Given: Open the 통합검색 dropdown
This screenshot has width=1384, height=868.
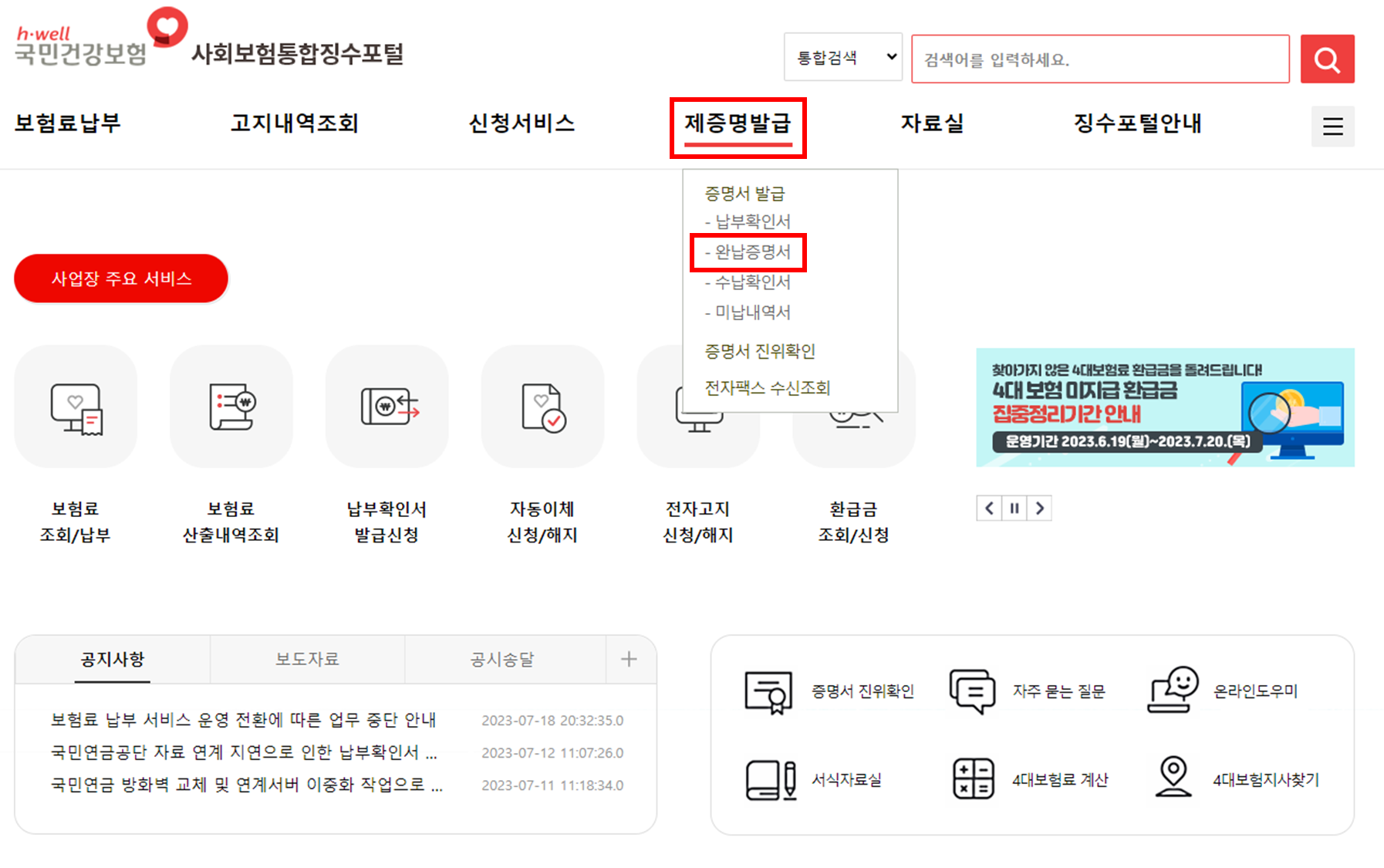Looking at the screenshot, I should 843,57.
